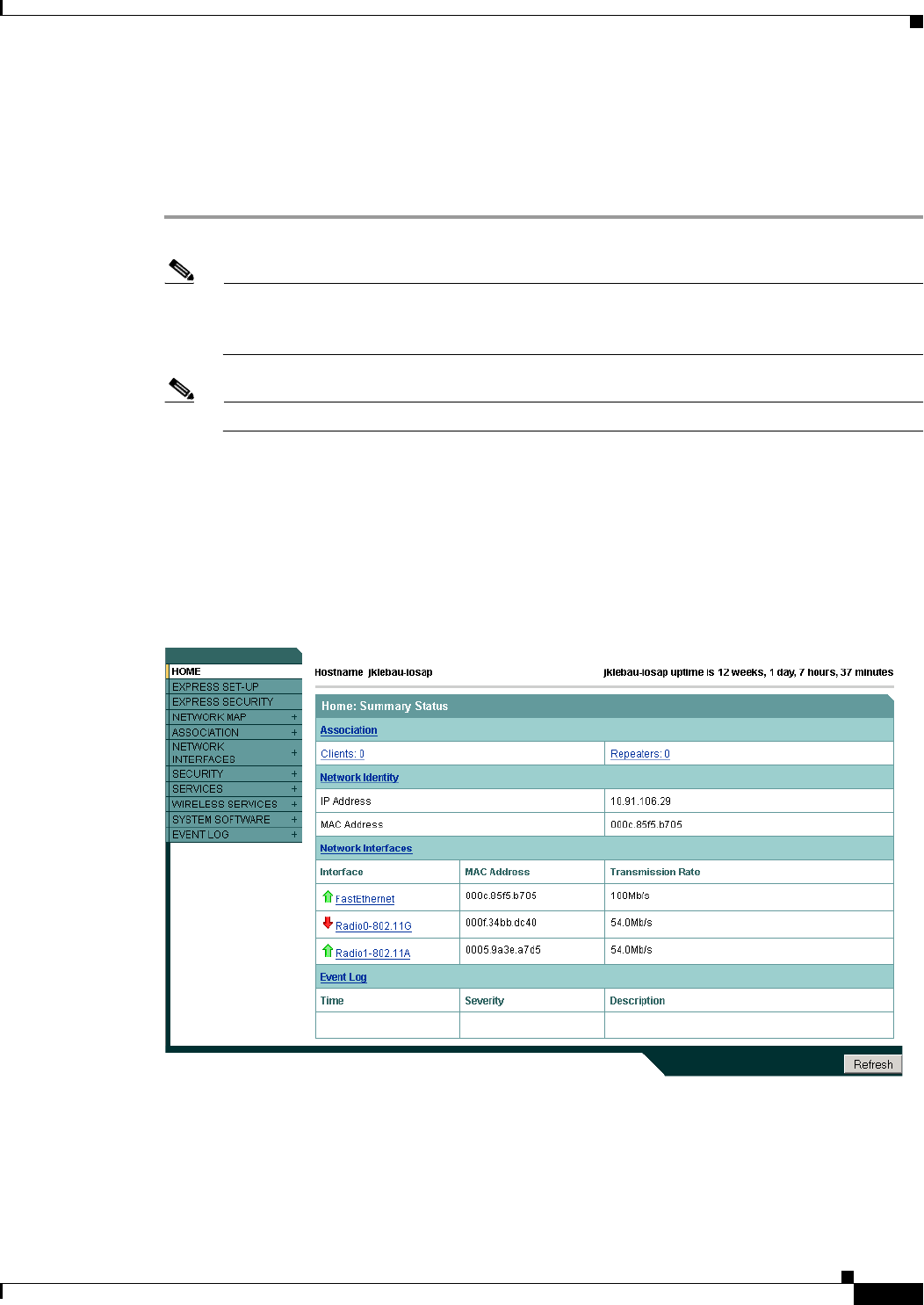
Task: Open the Repeaters: 0 link
Action: [x=640, y=754]
